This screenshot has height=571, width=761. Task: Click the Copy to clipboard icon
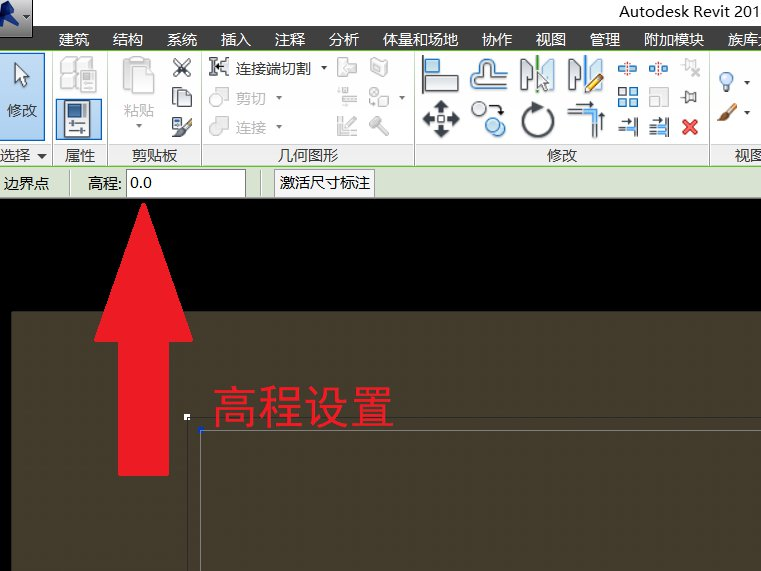[x=182, y=97]
